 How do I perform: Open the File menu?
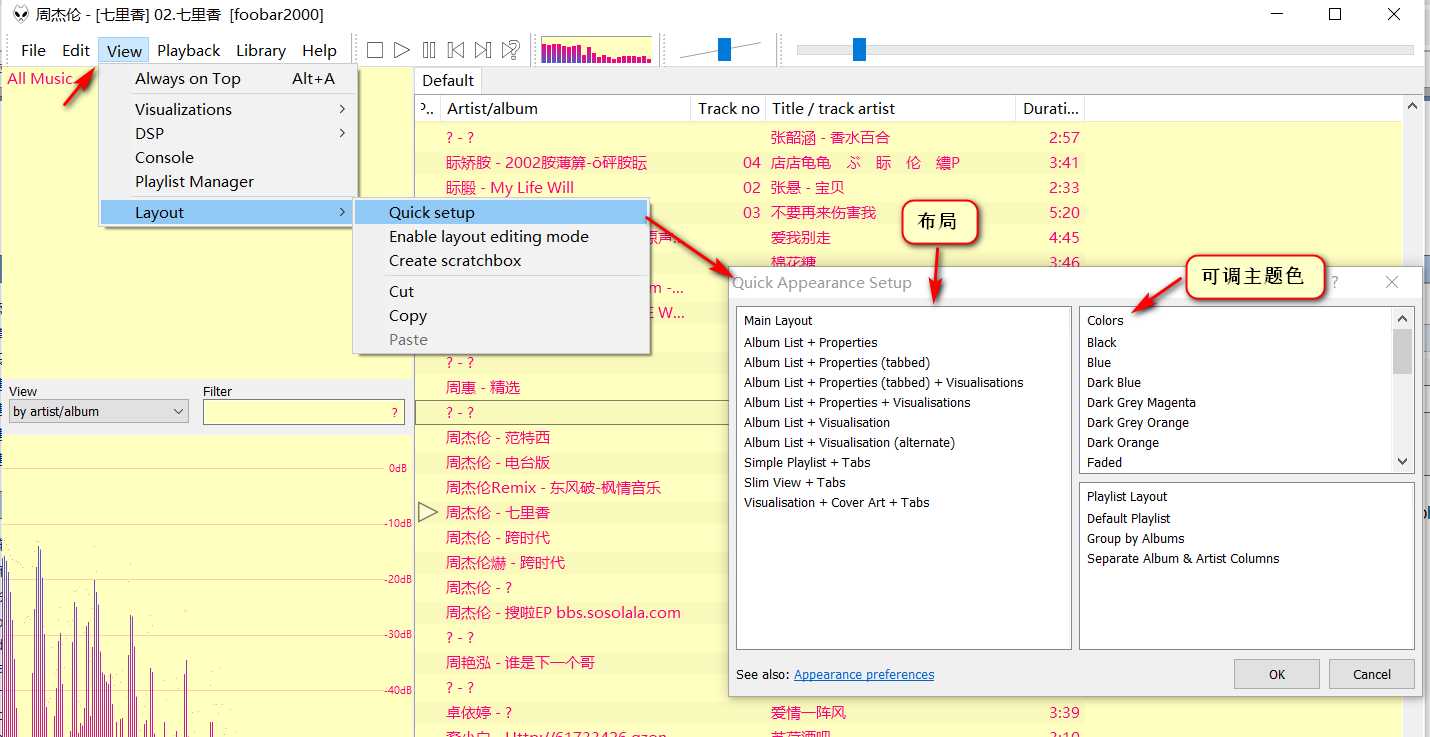(33, 50)
